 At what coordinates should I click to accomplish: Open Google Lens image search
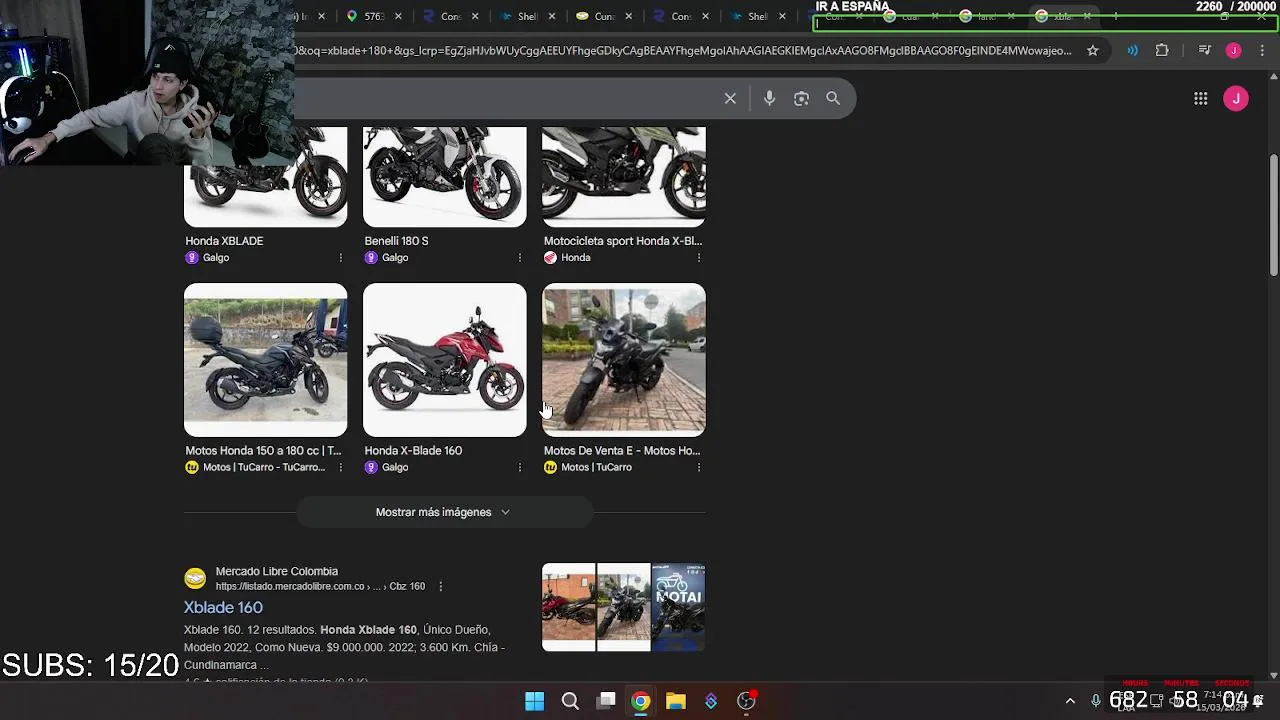click(x=801, y=98)
